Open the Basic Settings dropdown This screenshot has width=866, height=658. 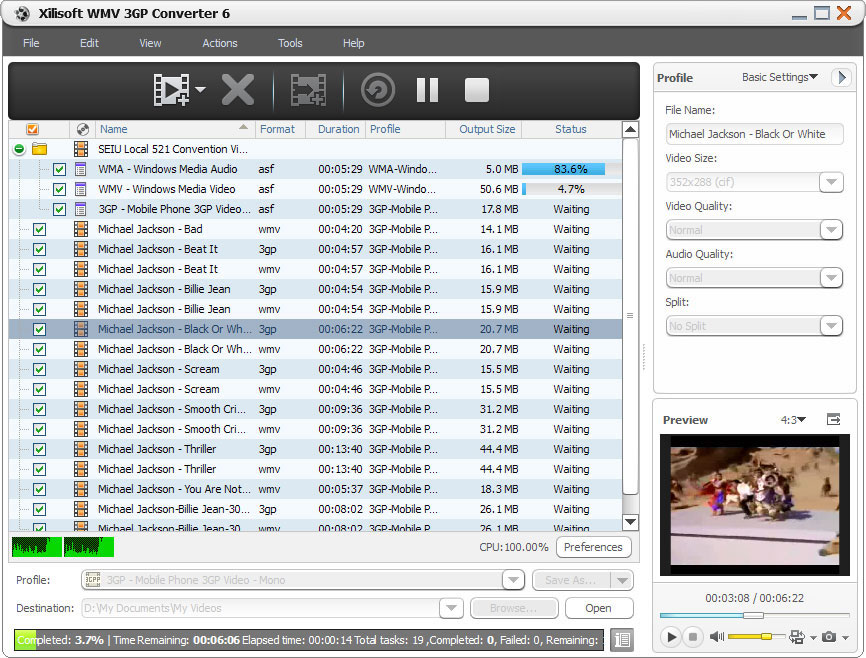pyautogui.click(x=779, y=77)
